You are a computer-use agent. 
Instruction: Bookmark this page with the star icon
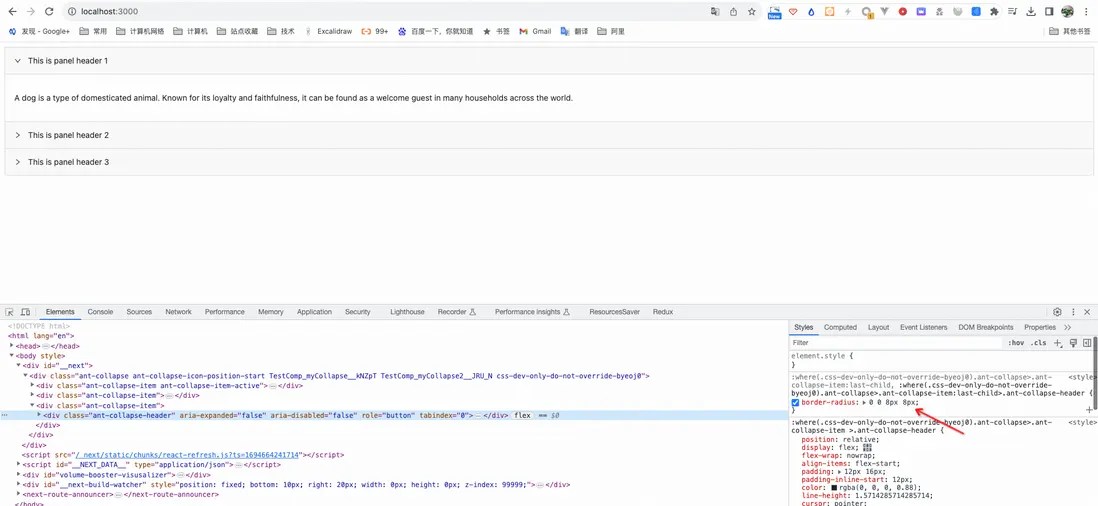pyautogui.click(x=751, y=11)
